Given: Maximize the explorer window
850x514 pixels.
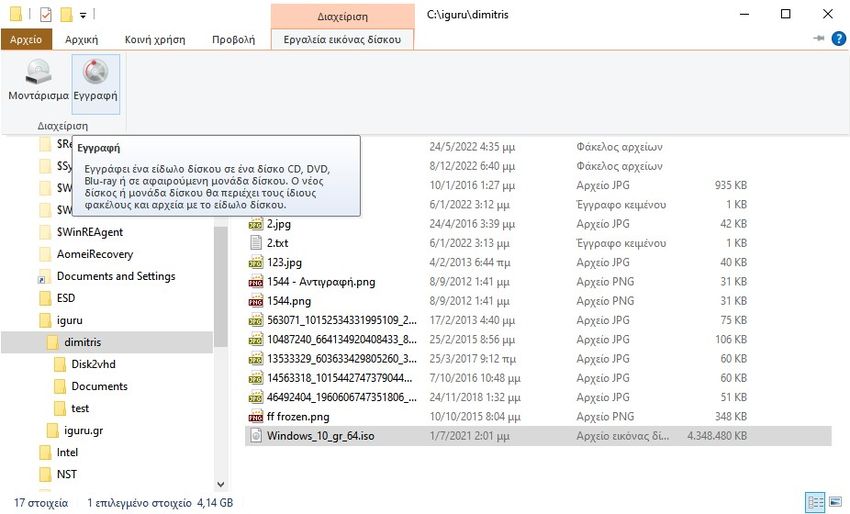Looking at the screenshot, I should point(785,14).
